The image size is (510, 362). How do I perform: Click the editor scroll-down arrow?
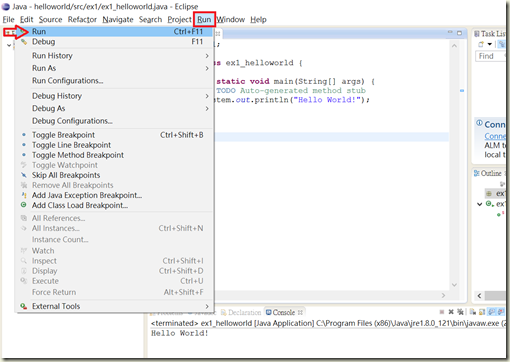coord(454,285)
